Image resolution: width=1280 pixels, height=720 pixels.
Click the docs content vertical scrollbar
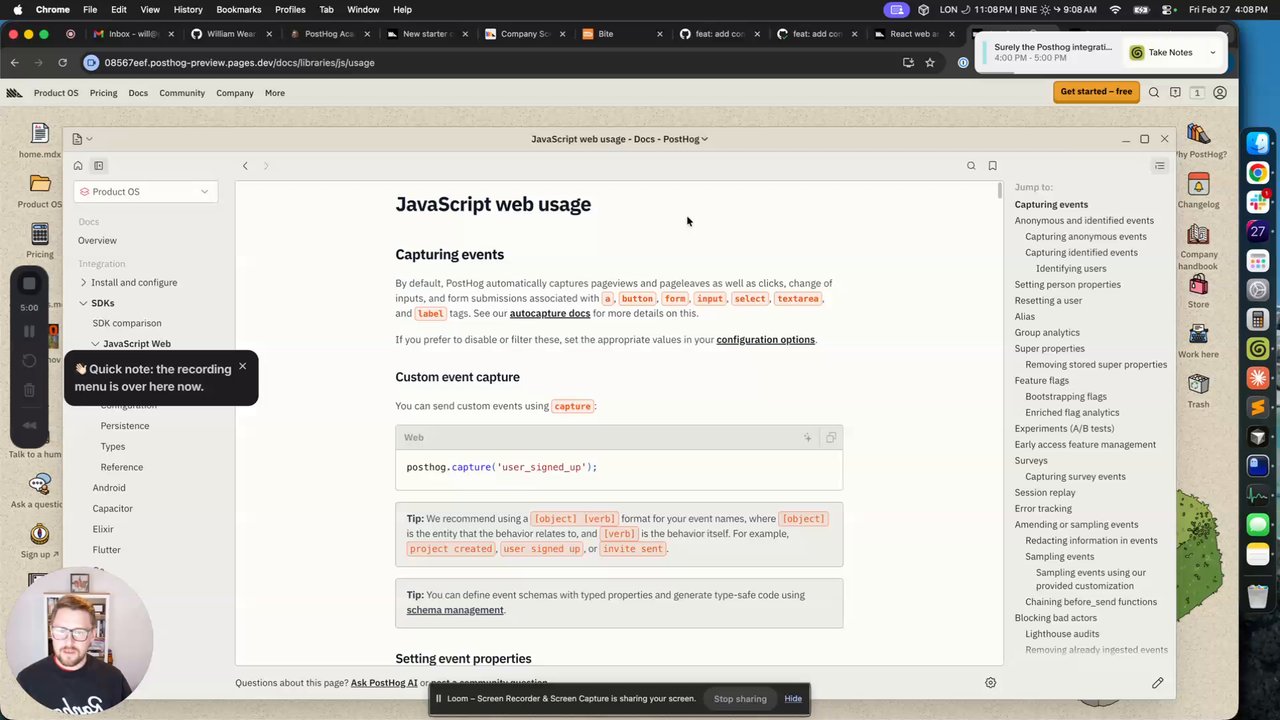coord(999,191)
